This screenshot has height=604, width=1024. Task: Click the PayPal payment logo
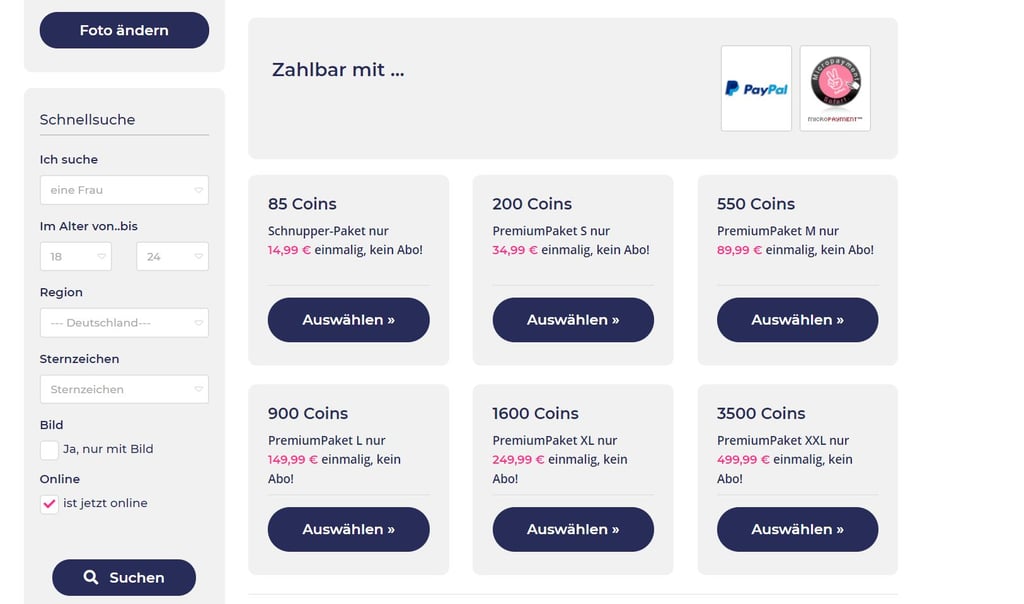coord(756,88)
